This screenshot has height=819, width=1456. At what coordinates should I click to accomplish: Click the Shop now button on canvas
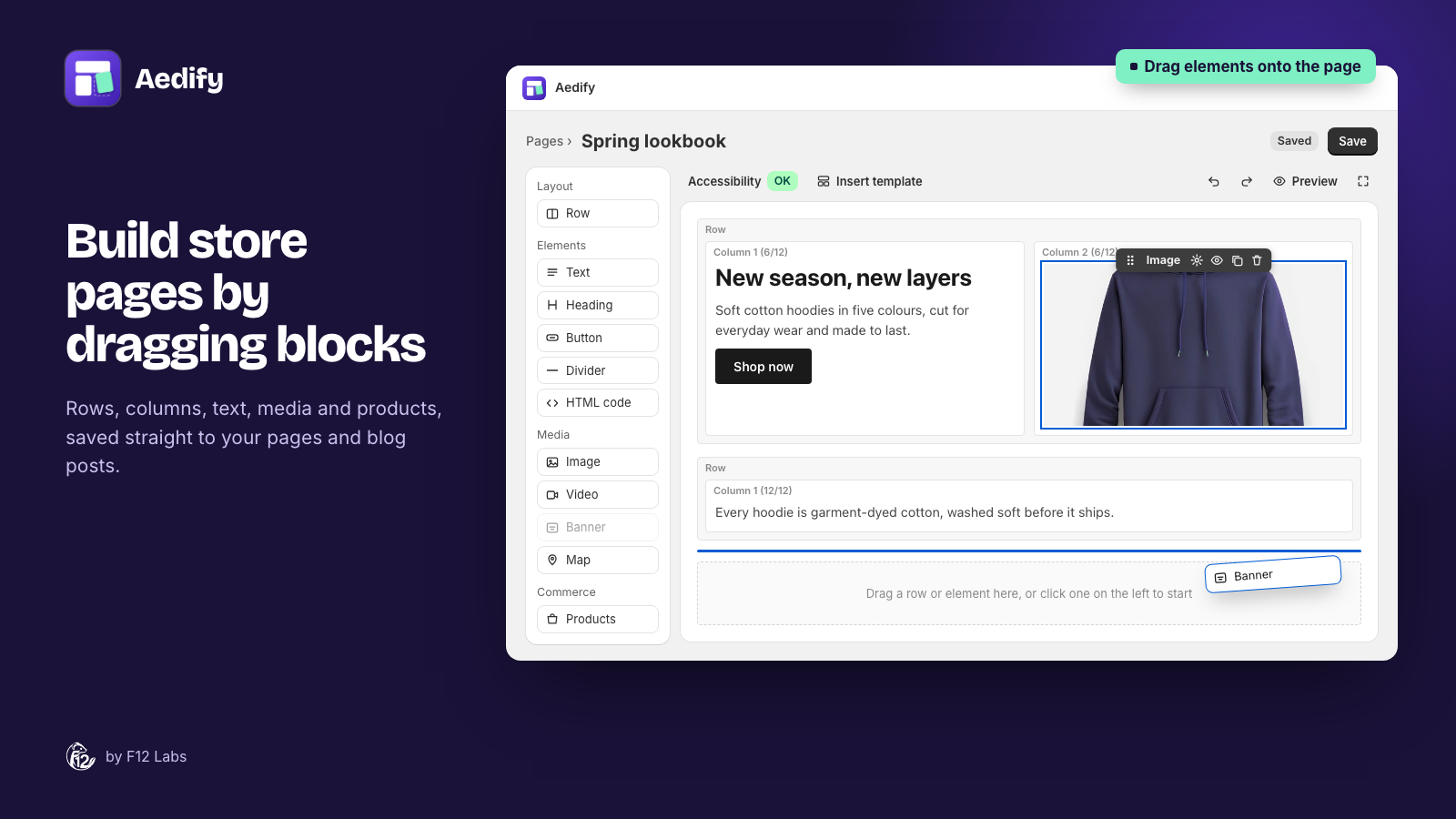tap(763, 367)
